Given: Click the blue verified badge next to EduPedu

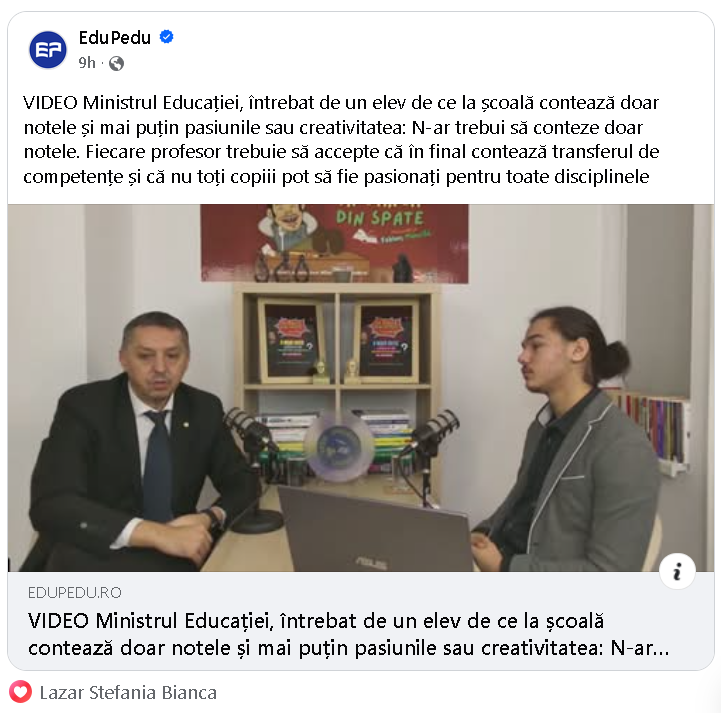Looking at the screenshot, I should (x=166, y=37).
